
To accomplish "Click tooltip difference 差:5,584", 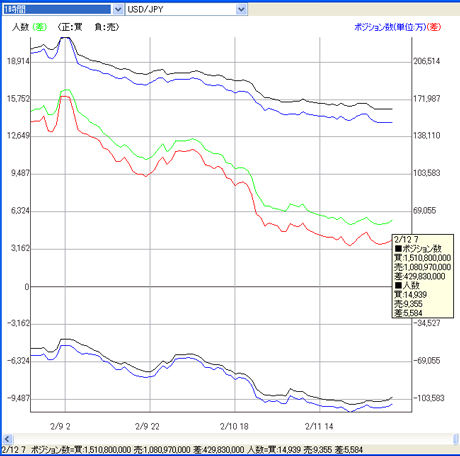I will pyautogui.click(x=408, y=313).
